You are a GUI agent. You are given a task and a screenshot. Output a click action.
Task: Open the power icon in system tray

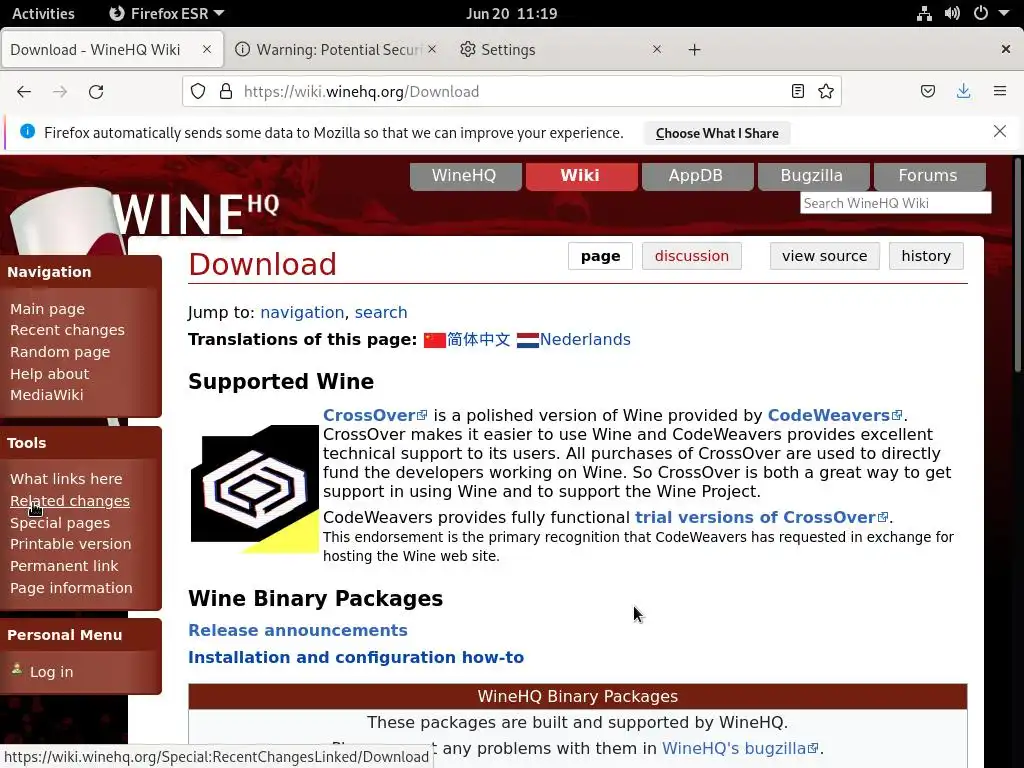tap(980, 13)
